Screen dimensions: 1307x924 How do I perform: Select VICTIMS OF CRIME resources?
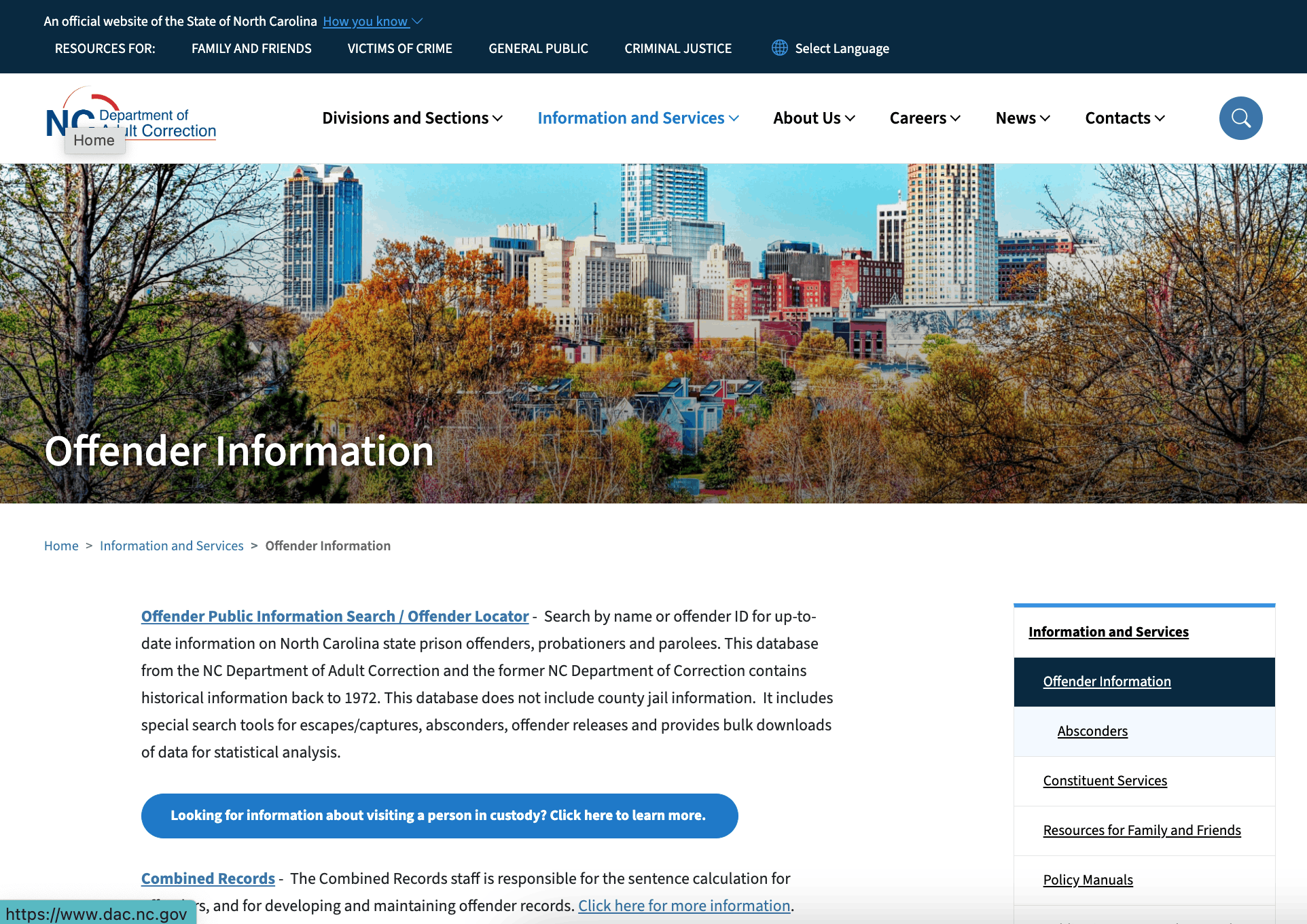tap(399, 48)
